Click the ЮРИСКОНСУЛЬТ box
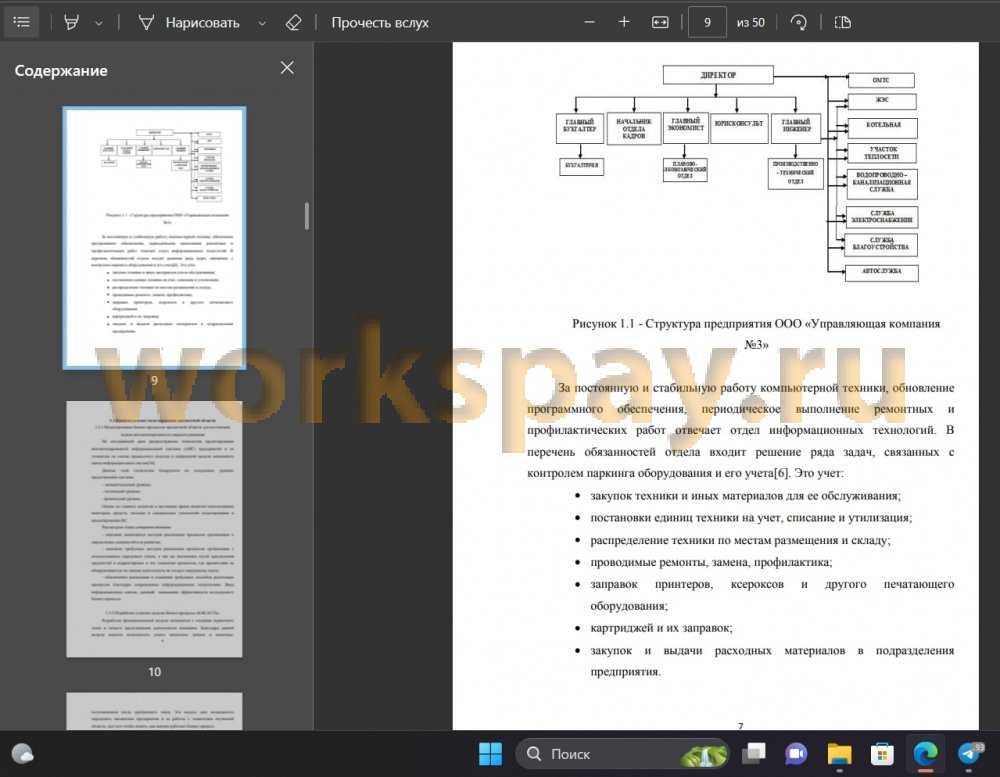 739,127
